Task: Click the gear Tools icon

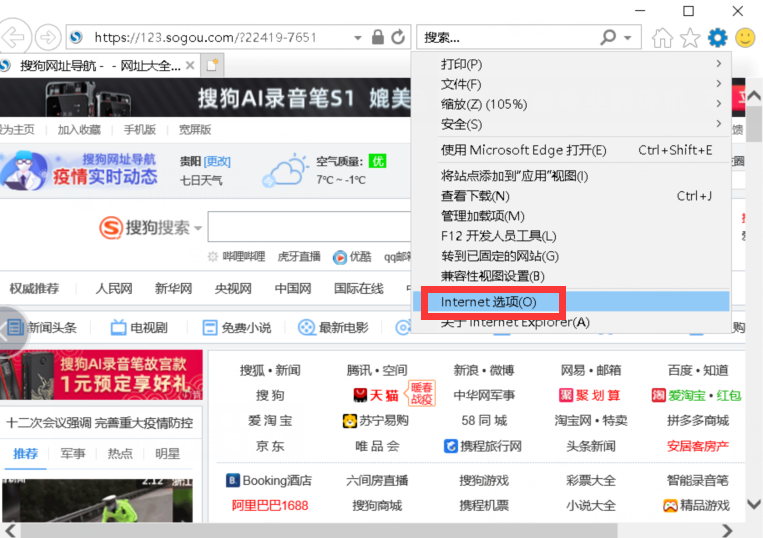Action: coord(717,38)
